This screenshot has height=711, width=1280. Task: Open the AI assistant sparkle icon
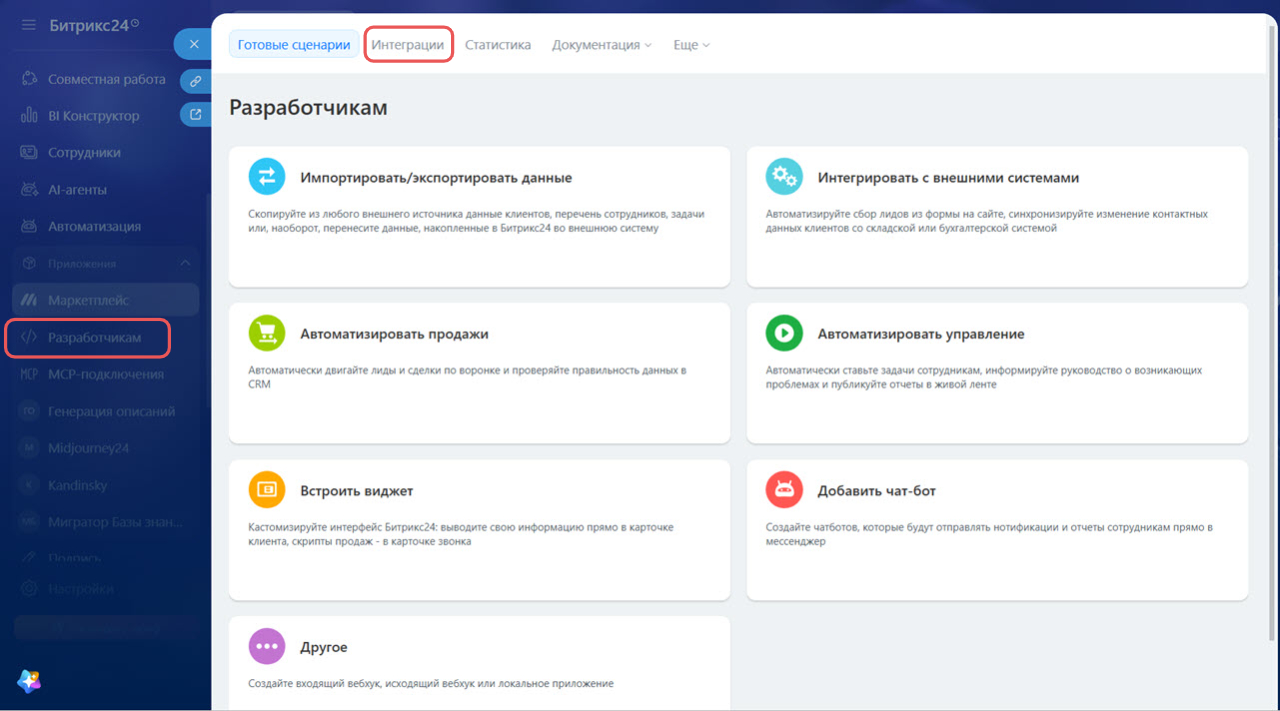(x=29, y=681)
